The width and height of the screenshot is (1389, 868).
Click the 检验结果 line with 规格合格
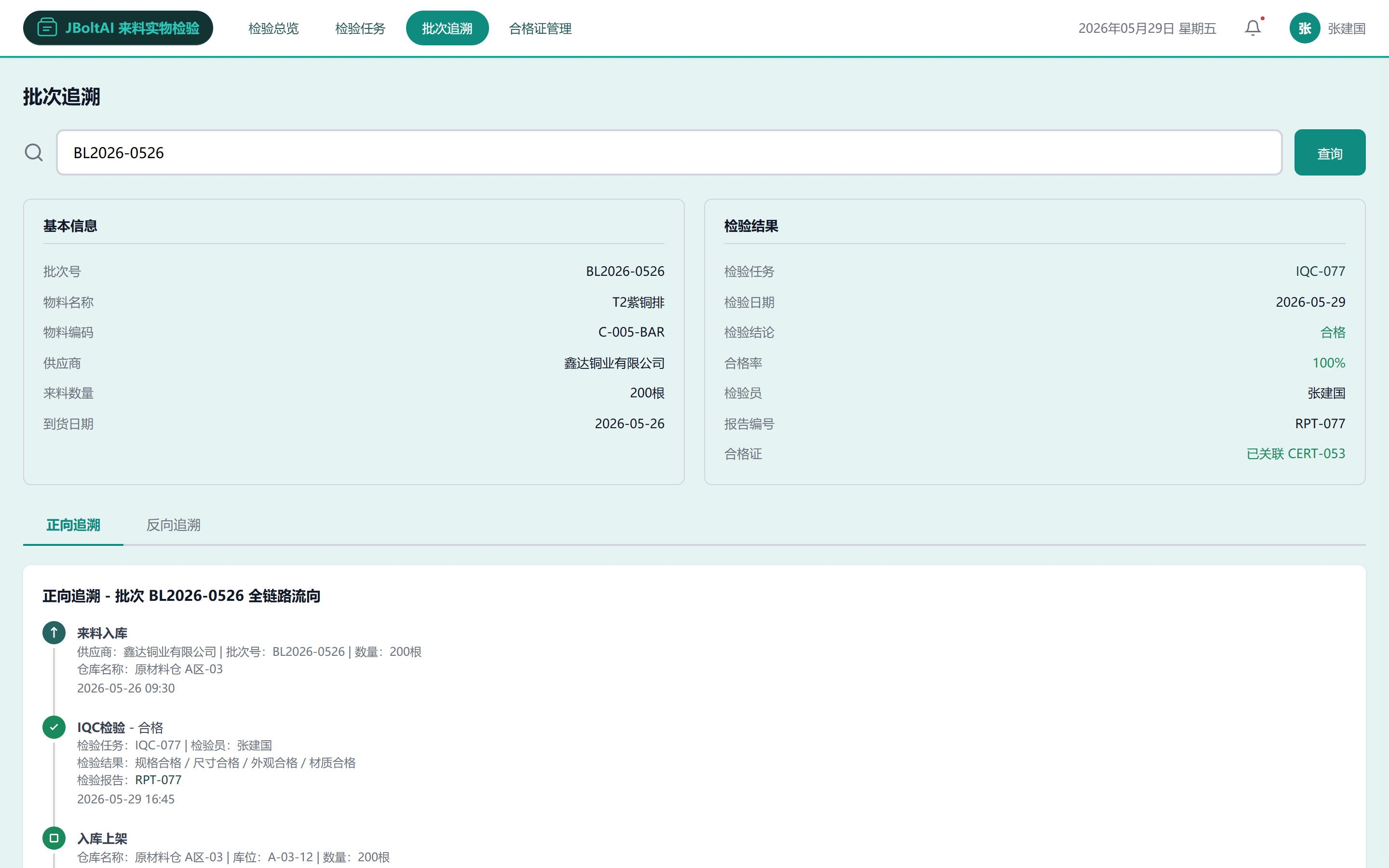217,762
